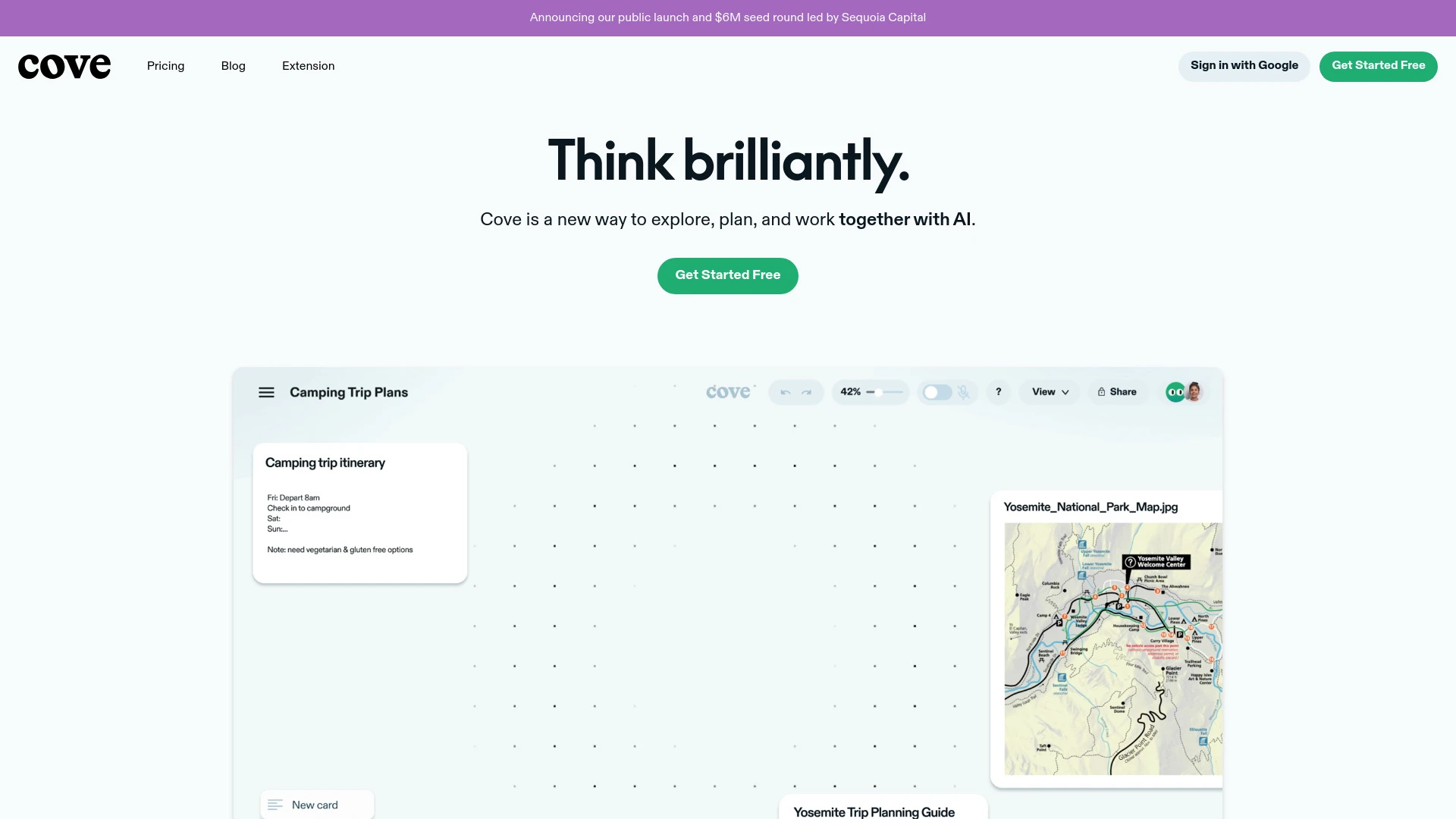Click the help question mark icon
1456x819 pixels.
(x=999, y=391)
